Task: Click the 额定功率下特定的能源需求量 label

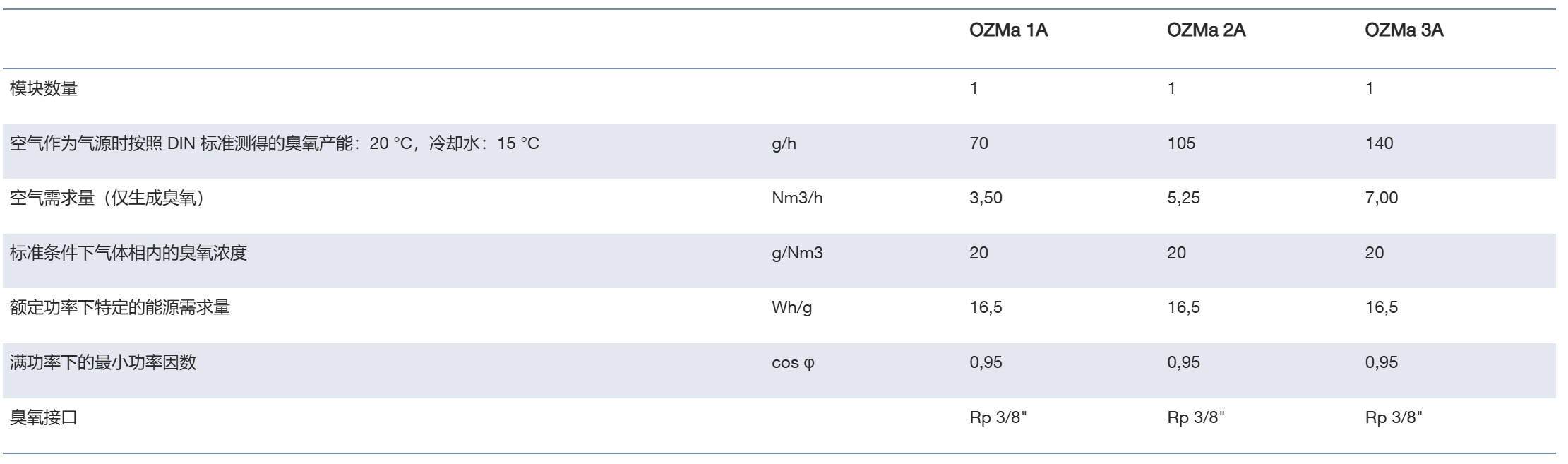Action: click(120, 308)
